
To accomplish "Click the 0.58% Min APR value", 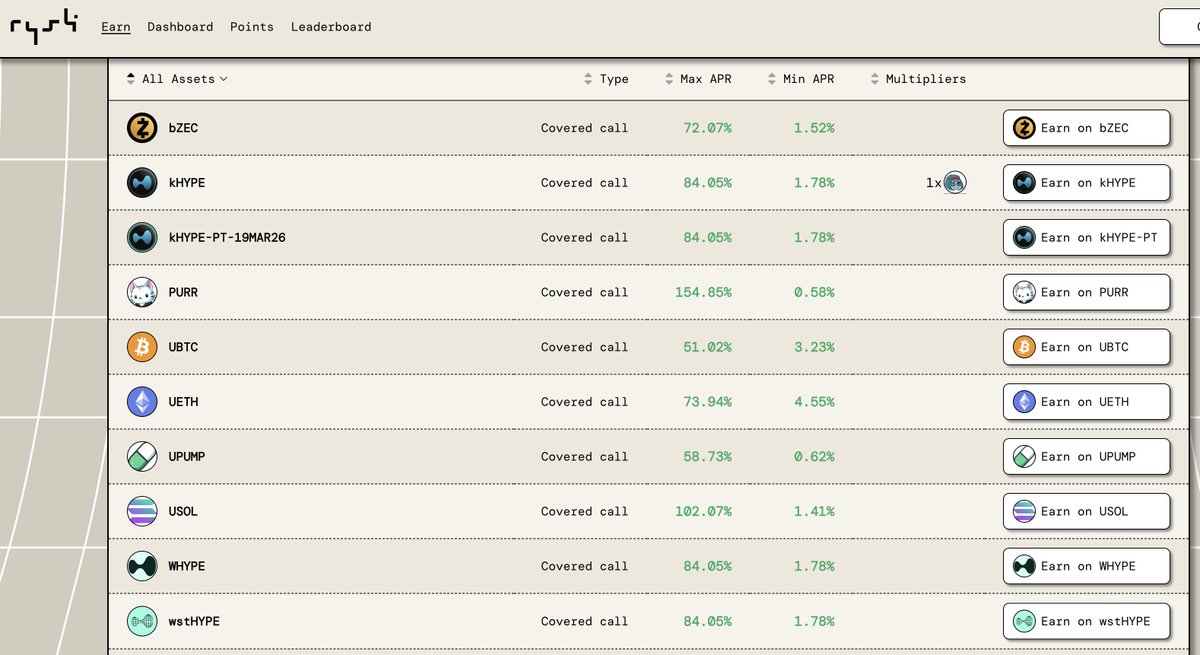I will click(814, 292).
